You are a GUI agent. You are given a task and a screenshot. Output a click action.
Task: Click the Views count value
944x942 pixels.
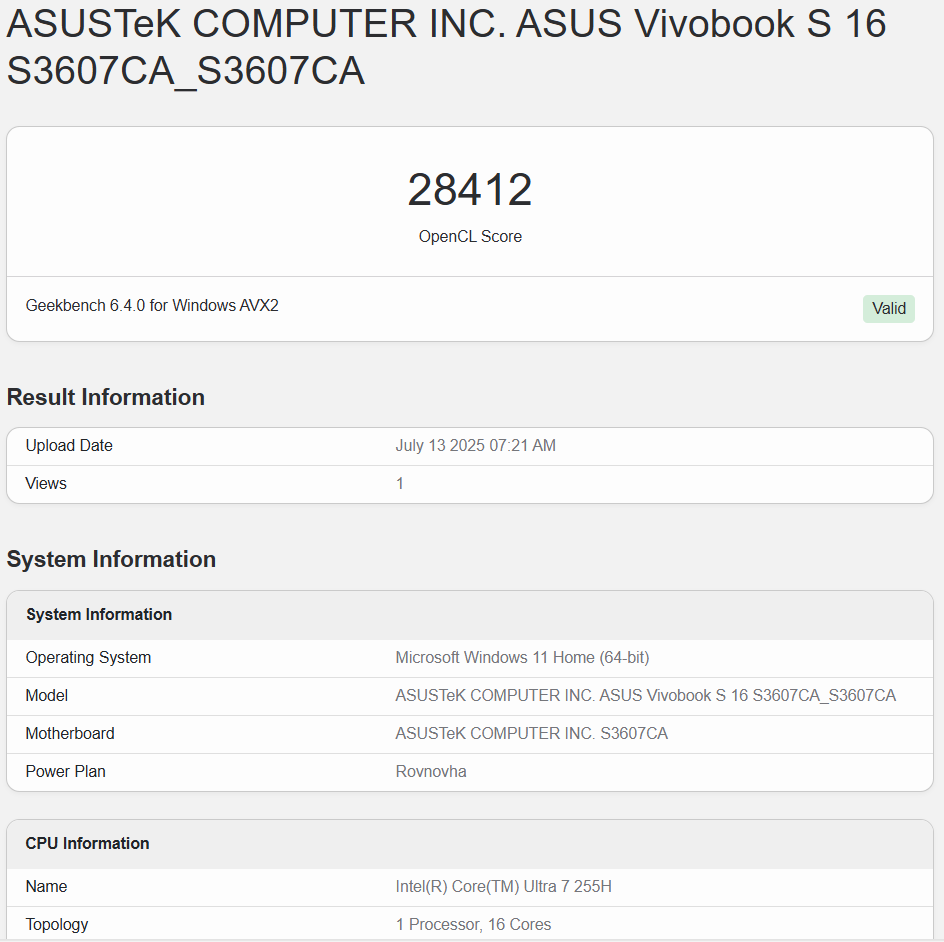tap(399, 483)
